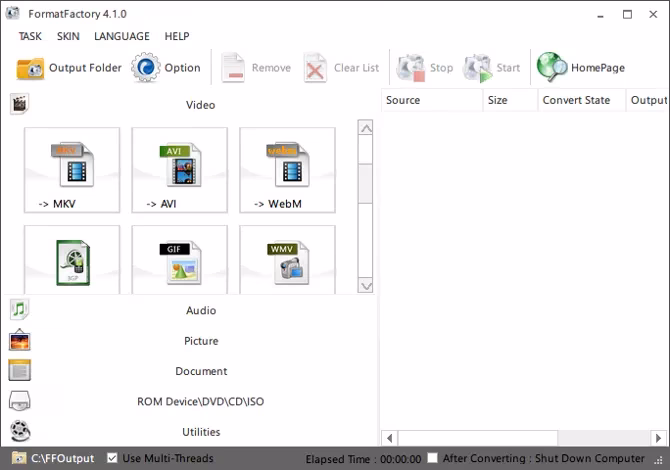Open the Option settings icon
The width and height of the screenshot is (670, 470).
click(146, 68)
